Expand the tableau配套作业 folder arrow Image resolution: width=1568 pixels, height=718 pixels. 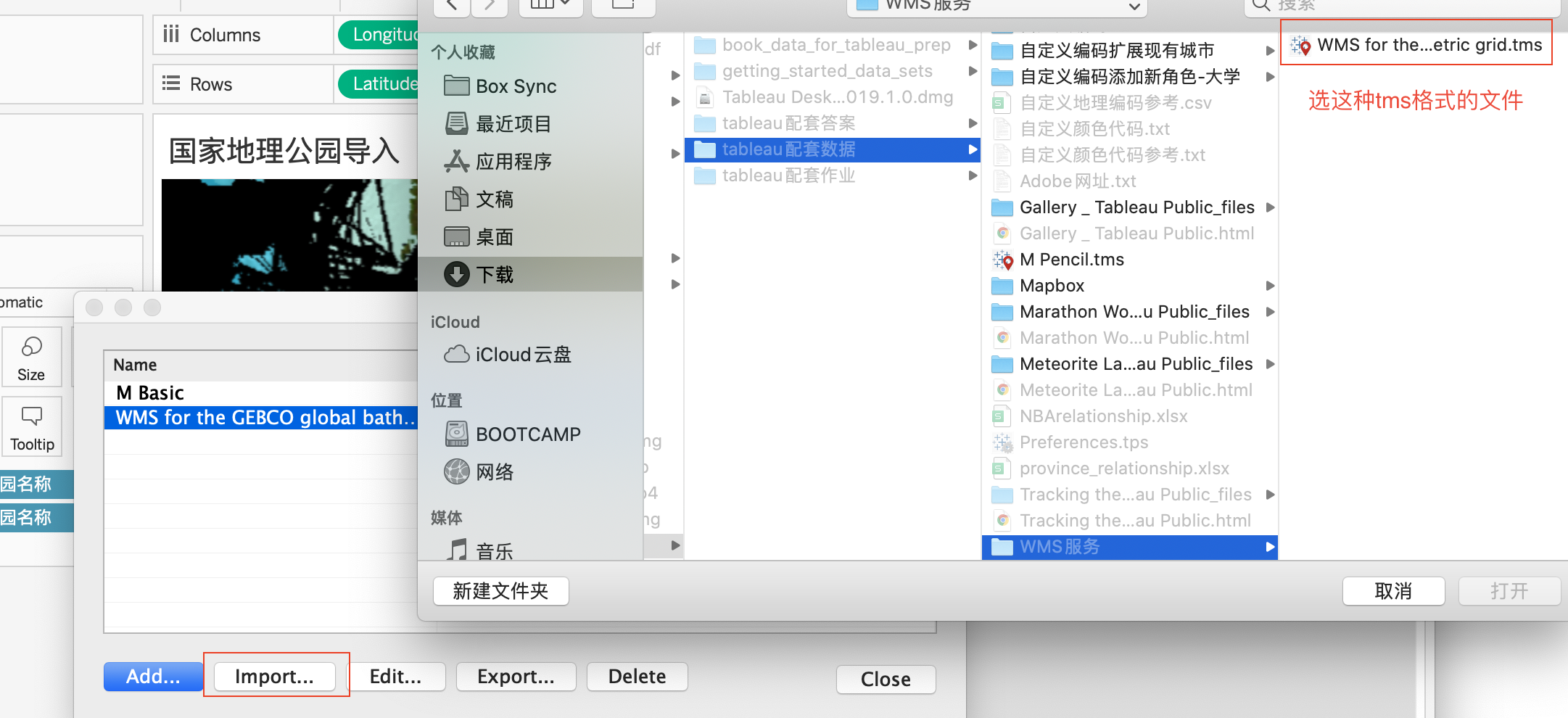(973, 176)
